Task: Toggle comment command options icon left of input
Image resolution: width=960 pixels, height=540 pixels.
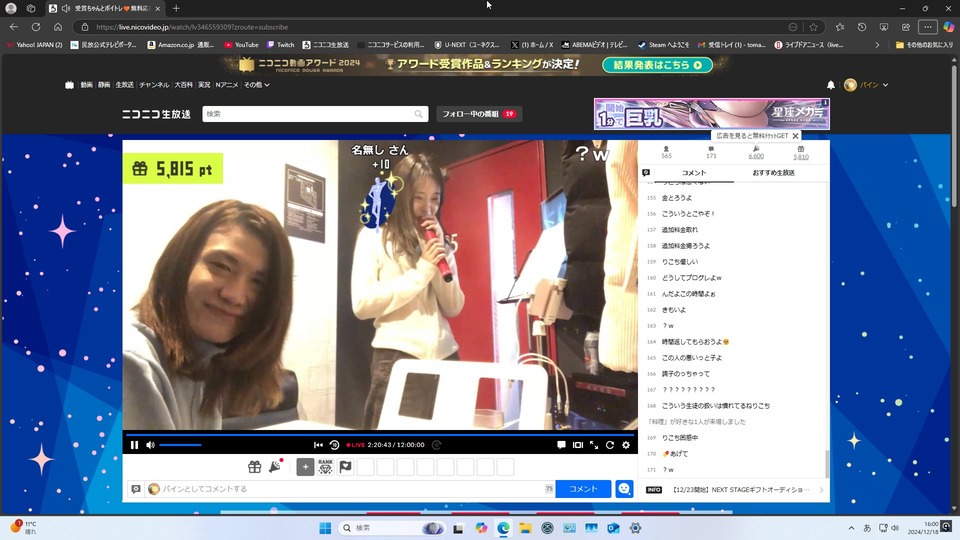Action: (x=136, y=489)
